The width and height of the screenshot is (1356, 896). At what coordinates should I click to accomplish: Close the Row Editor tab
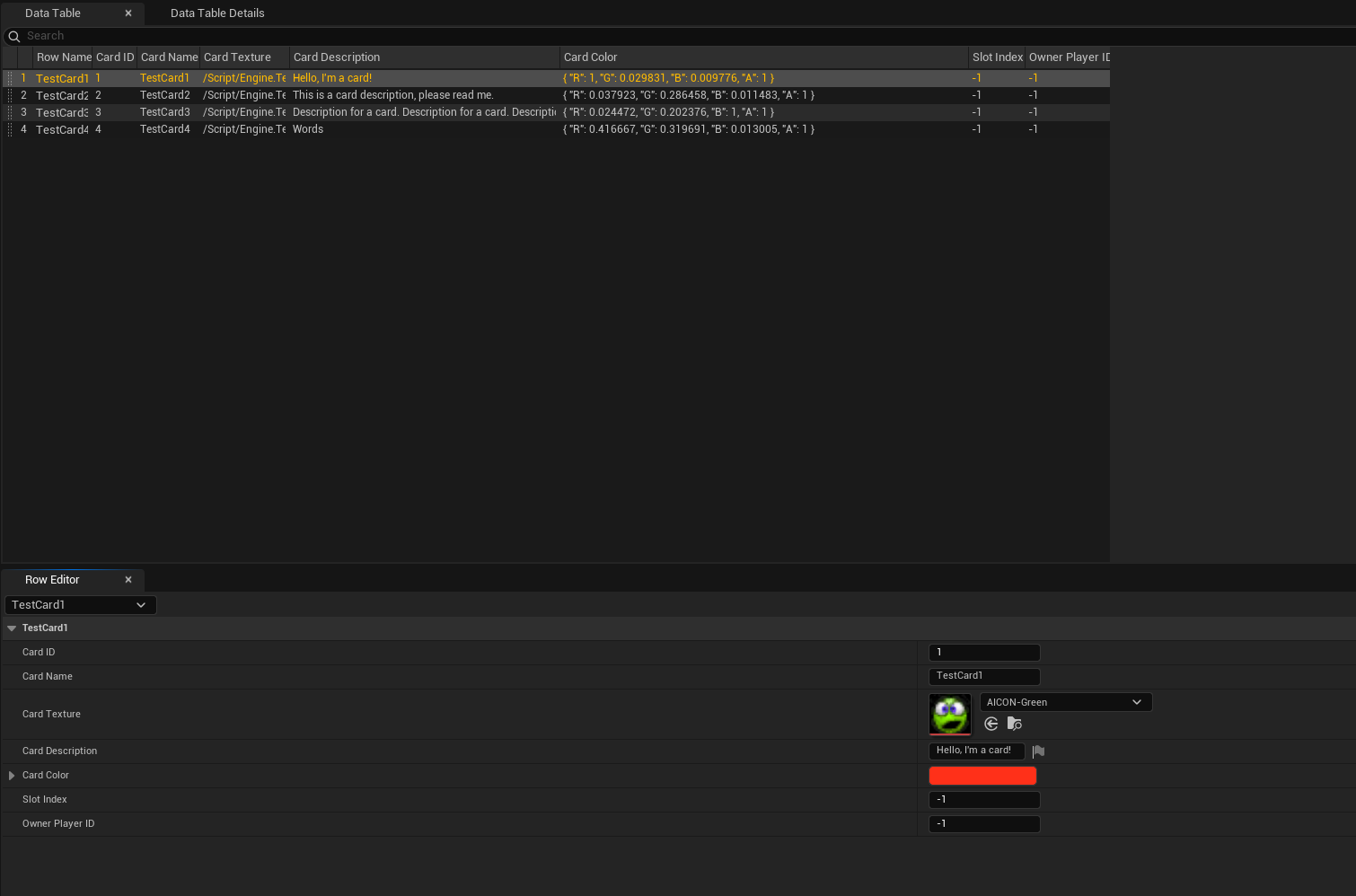[128, 580]
